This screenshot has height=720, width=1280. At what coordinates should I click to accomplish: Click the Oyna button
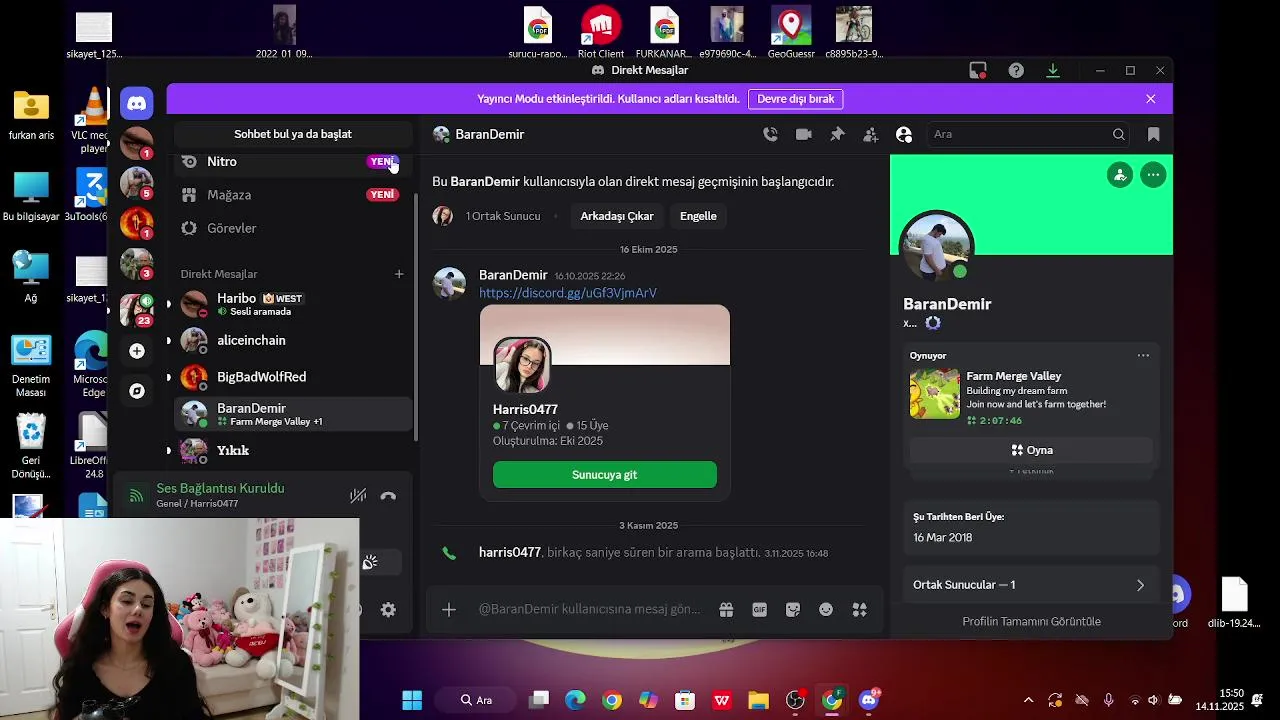pyautogui.click(x=1031, y=450)
